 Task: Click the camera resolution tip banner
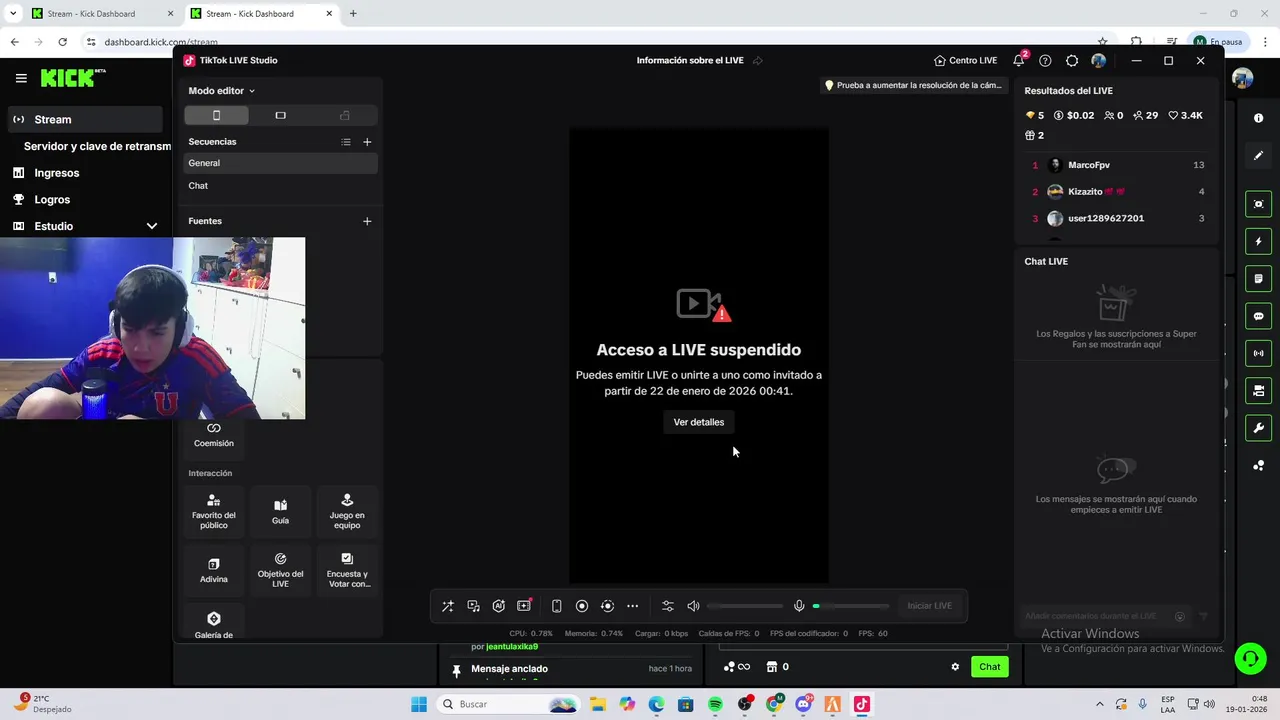pos(912,85)
